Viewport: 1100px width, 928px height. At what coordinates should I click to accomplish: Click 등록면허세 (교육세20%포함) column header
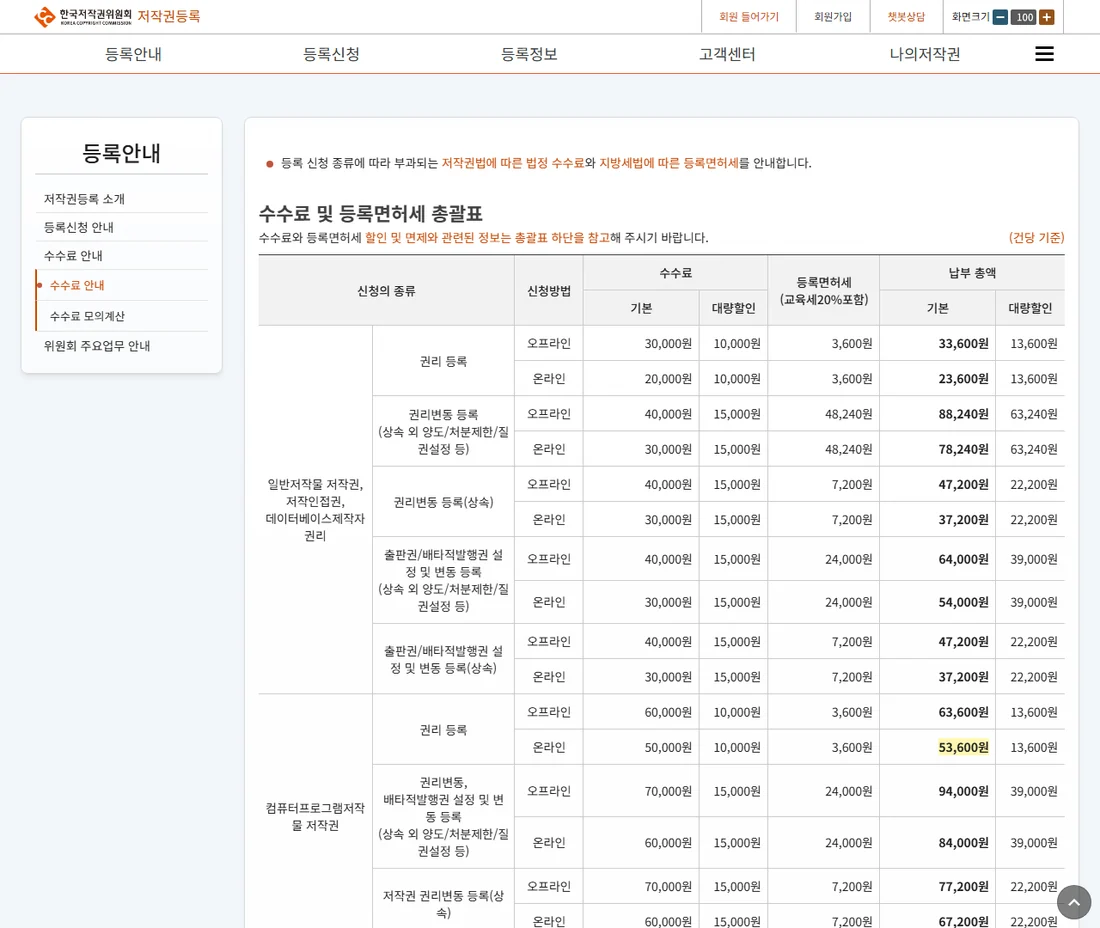click(x=824, y=291)
